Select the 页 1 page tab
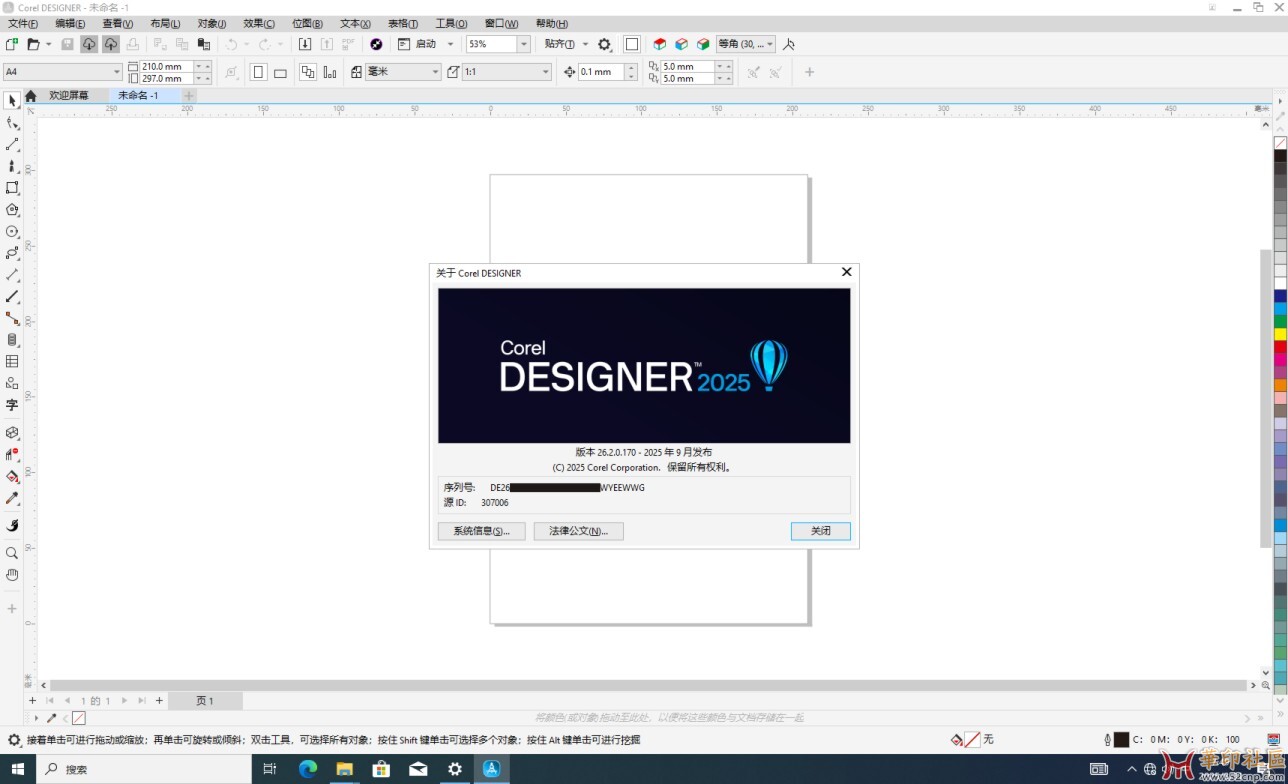Screen dimensions: 1288x784 pyautogui.click(x=205, y=701)
